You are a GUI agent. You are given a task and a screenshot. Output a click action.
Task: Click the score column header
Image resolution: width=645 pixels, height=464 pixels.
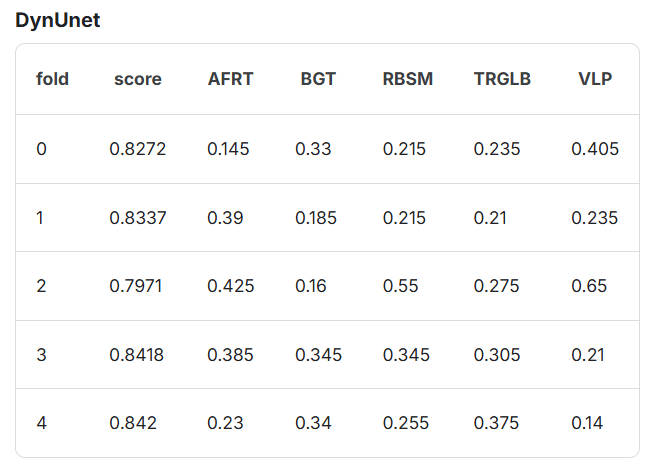pyautogui.click(x=138, y=79)
